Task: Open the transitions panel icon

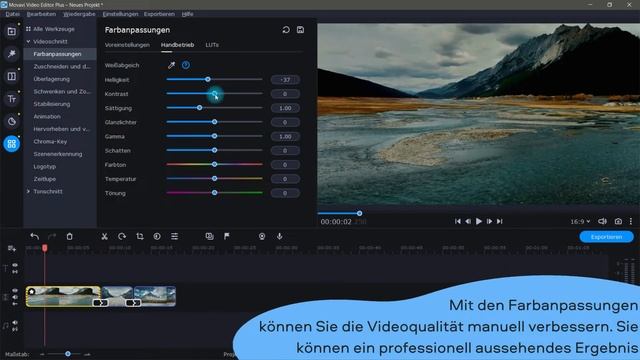Action: click(11, 76)
